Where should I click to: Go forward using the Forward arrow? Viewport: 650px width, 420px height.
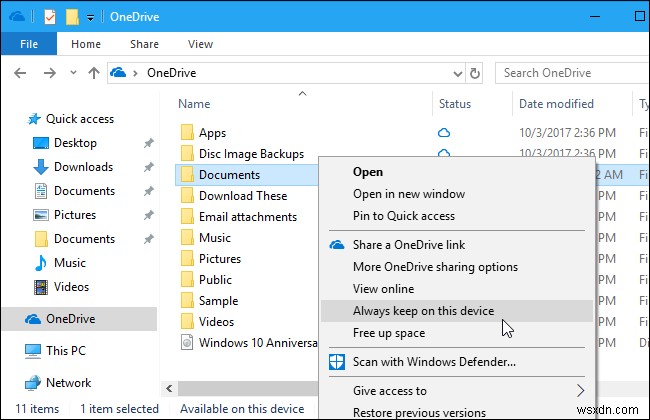pos(50,73)
